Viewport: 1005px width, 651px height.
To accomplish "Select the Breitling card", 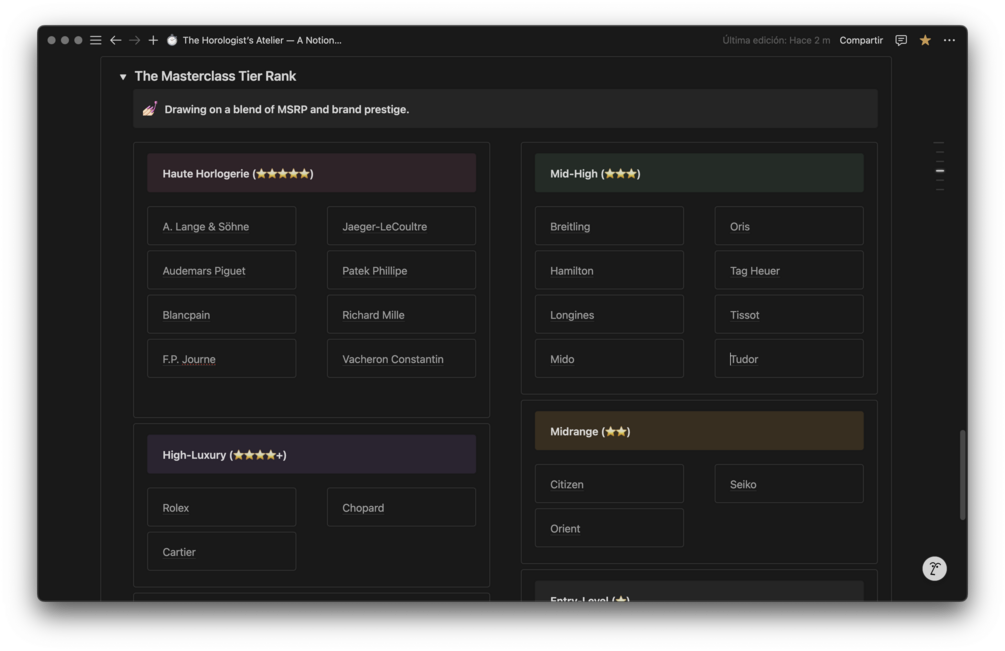I will tap(610, 226).
